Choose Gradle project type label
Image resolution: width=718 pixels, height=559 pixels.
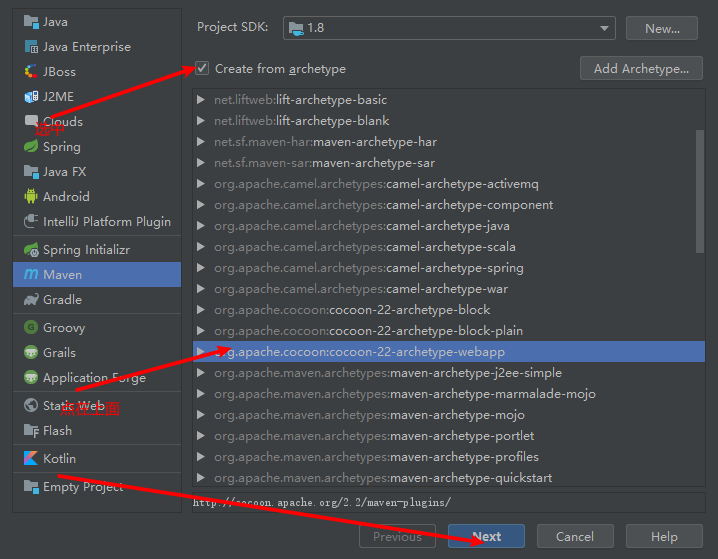point(62,299)
